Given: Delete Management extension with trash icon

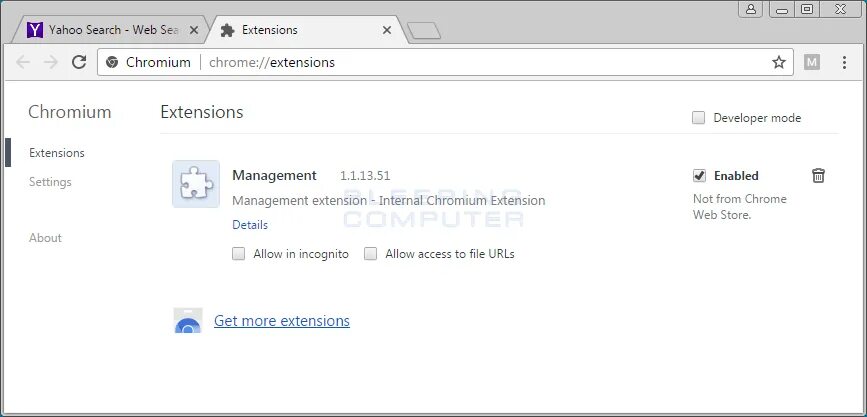Looking at the screenshot, I should pyautogui.click(x=818, y=176).
